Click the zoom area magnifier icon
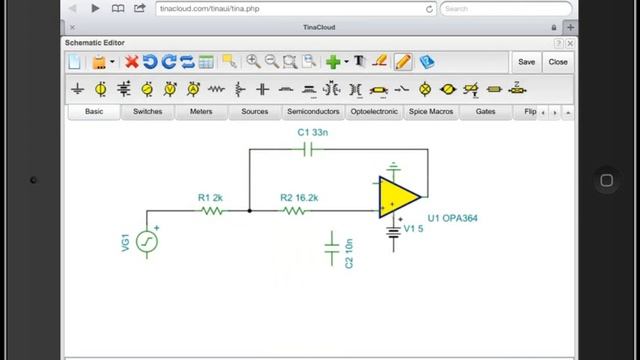This screenshot has width=640, height=360. (x=290, y=62)
